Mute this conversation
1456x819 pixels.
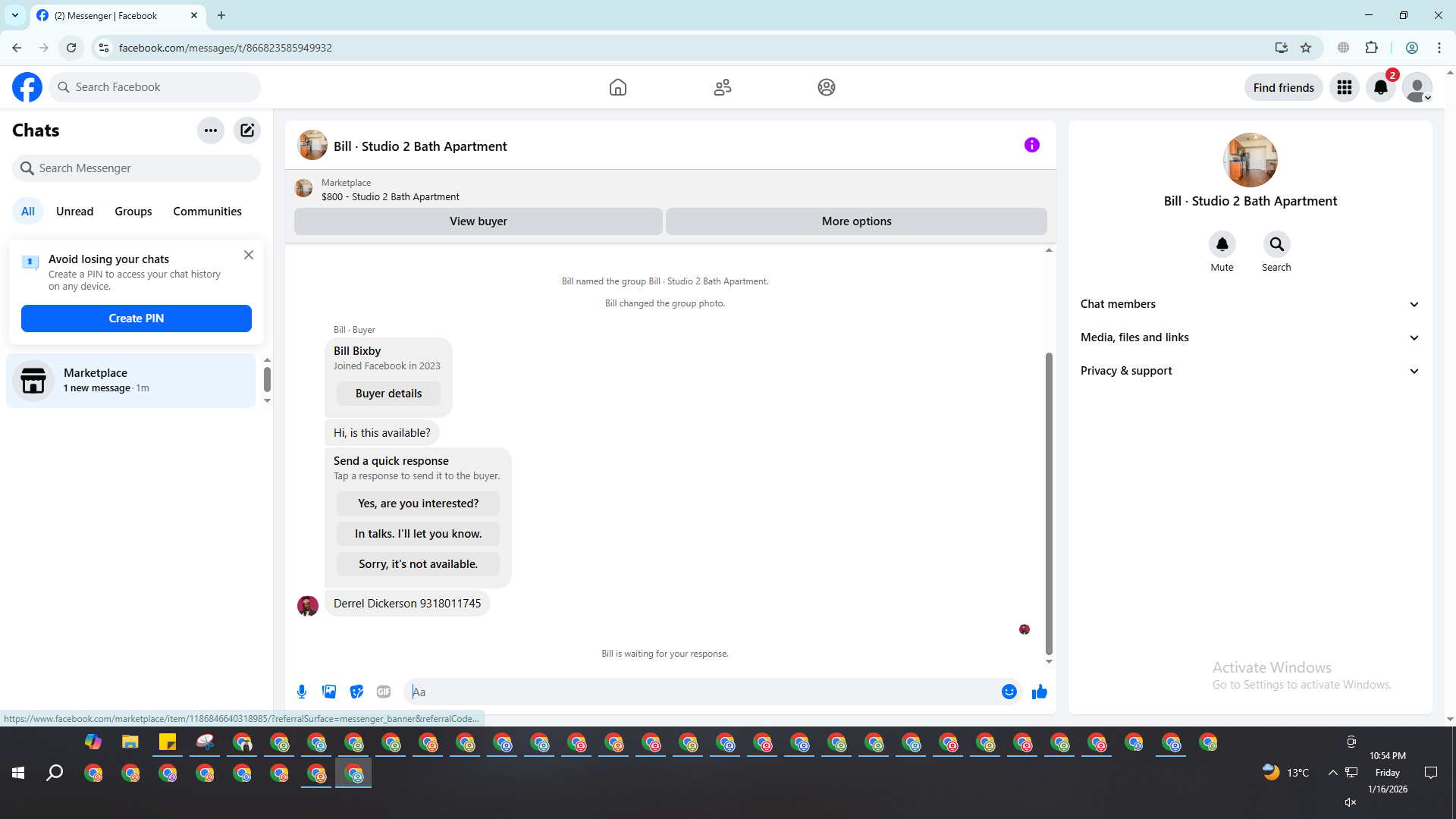click(1222, 244)
